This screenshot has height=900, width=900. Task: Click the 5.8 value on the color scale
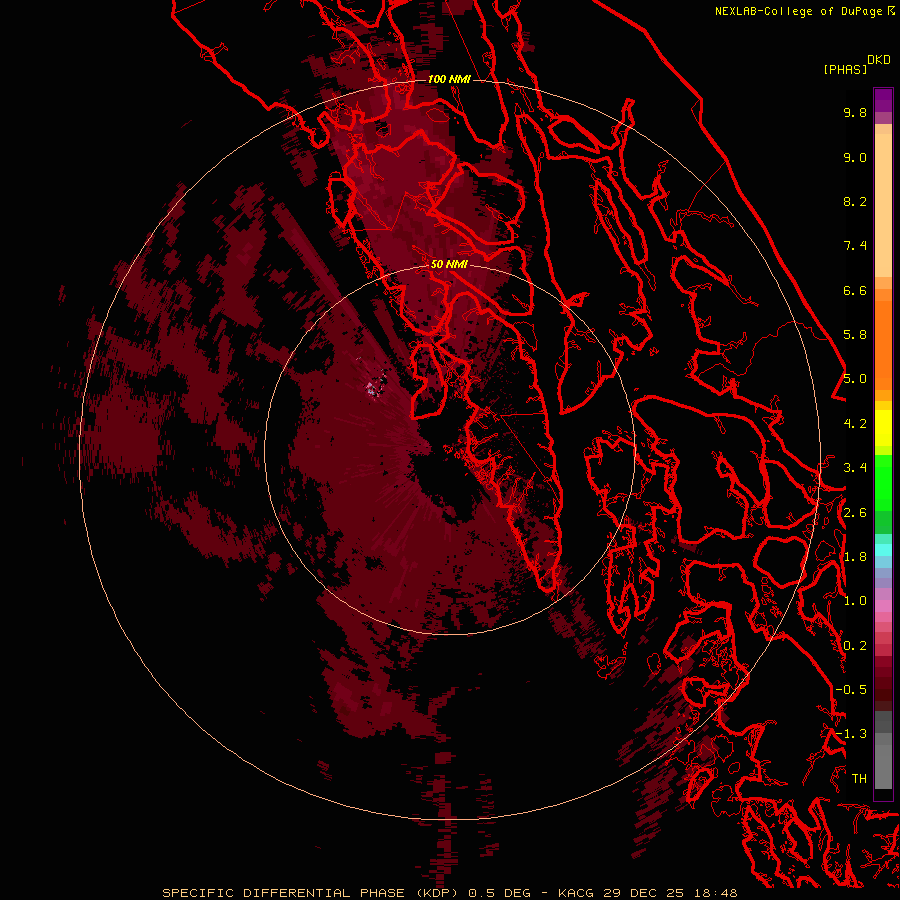pos(855,335)
